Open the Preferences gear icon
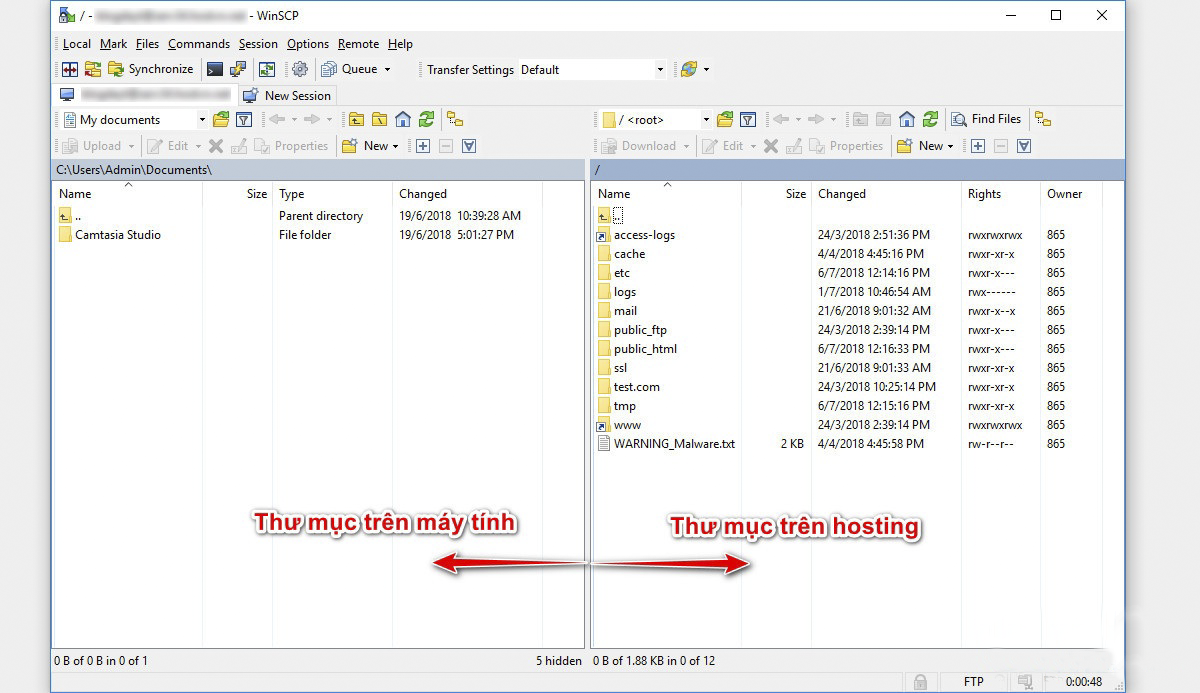Viewport: 1200px width, 693px height. click(299, 69)
